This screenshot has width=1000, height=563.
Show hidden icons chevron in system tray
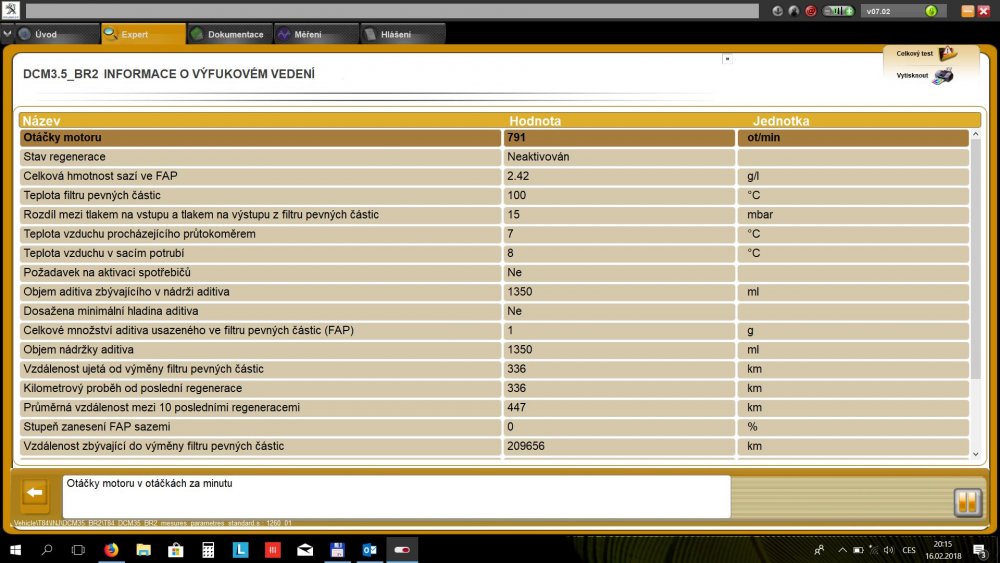click(842, 550)
